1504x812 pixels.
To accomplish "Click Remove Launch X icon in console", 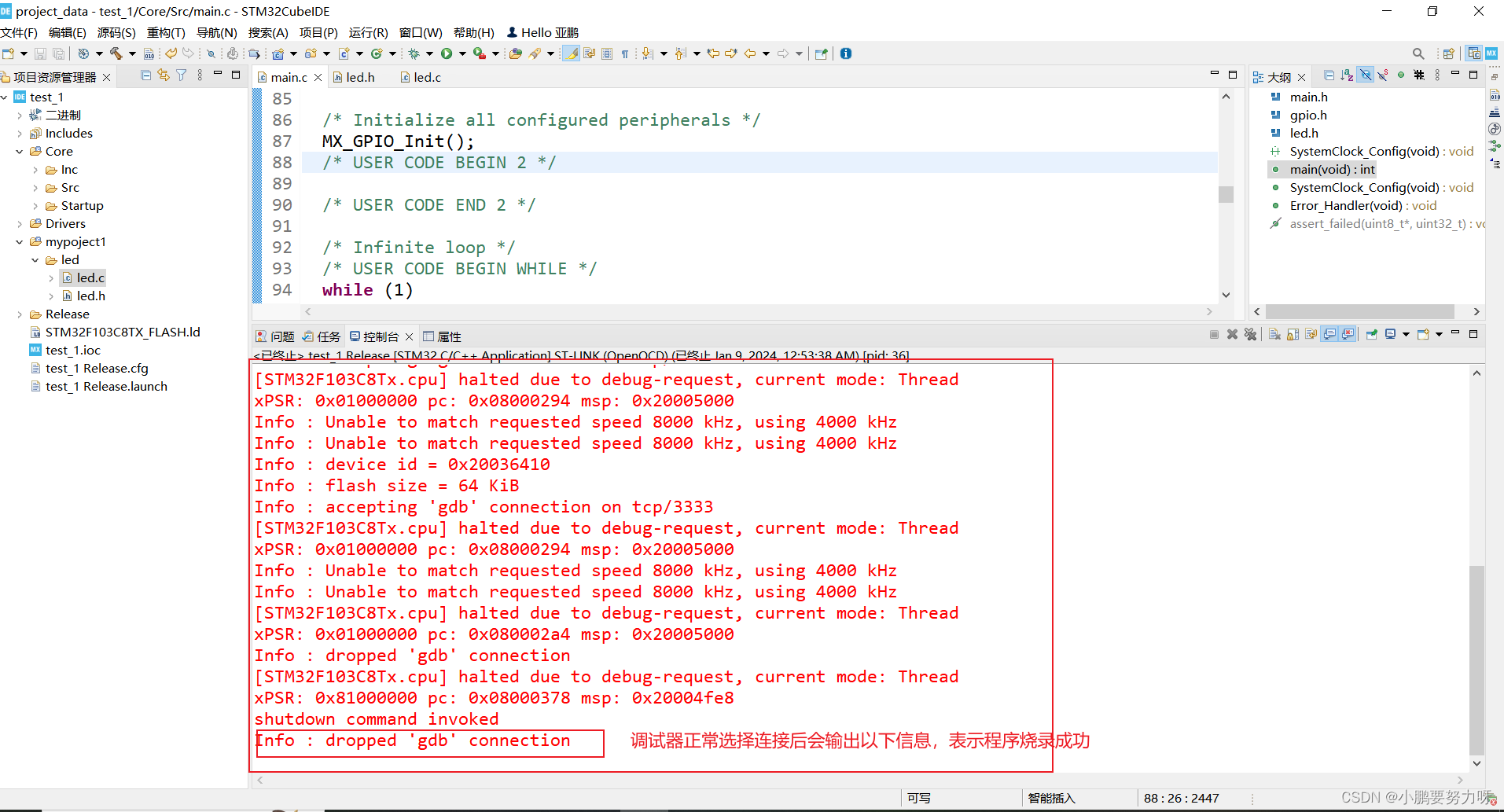I will coord(1232,334).
